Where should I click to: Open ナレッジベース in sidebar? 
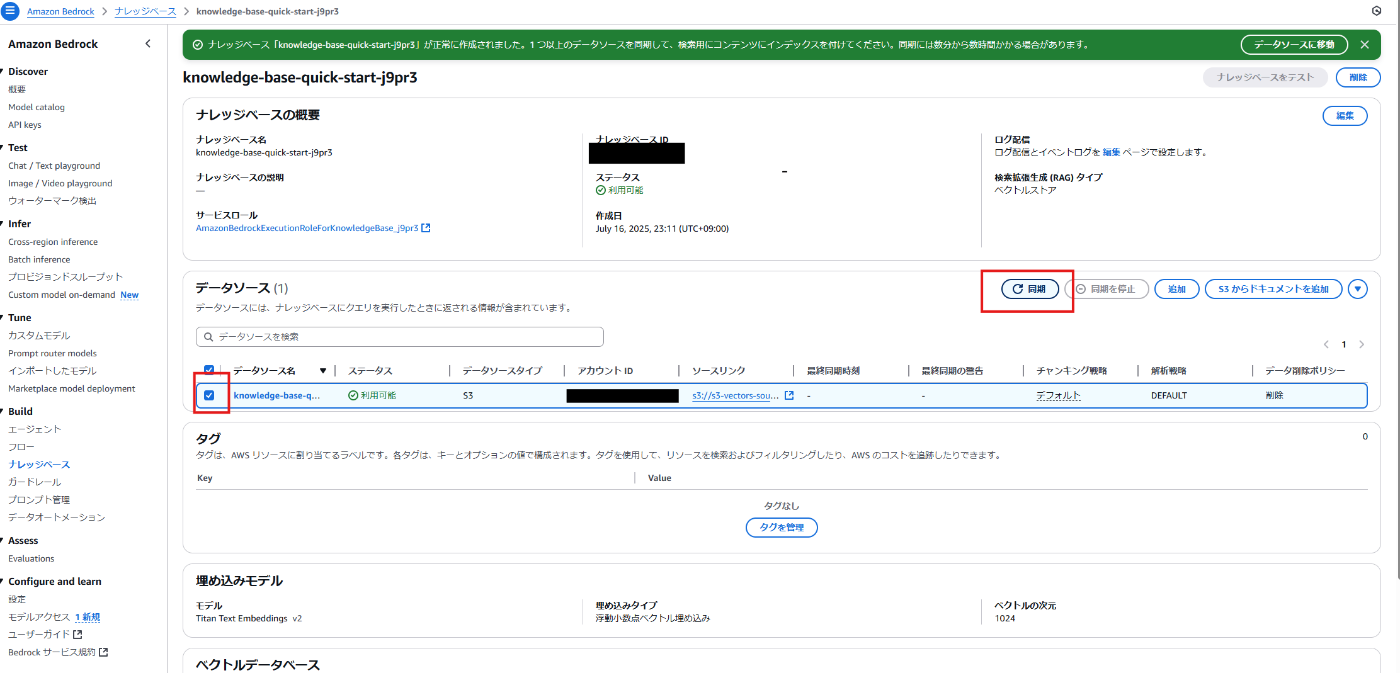39,465
